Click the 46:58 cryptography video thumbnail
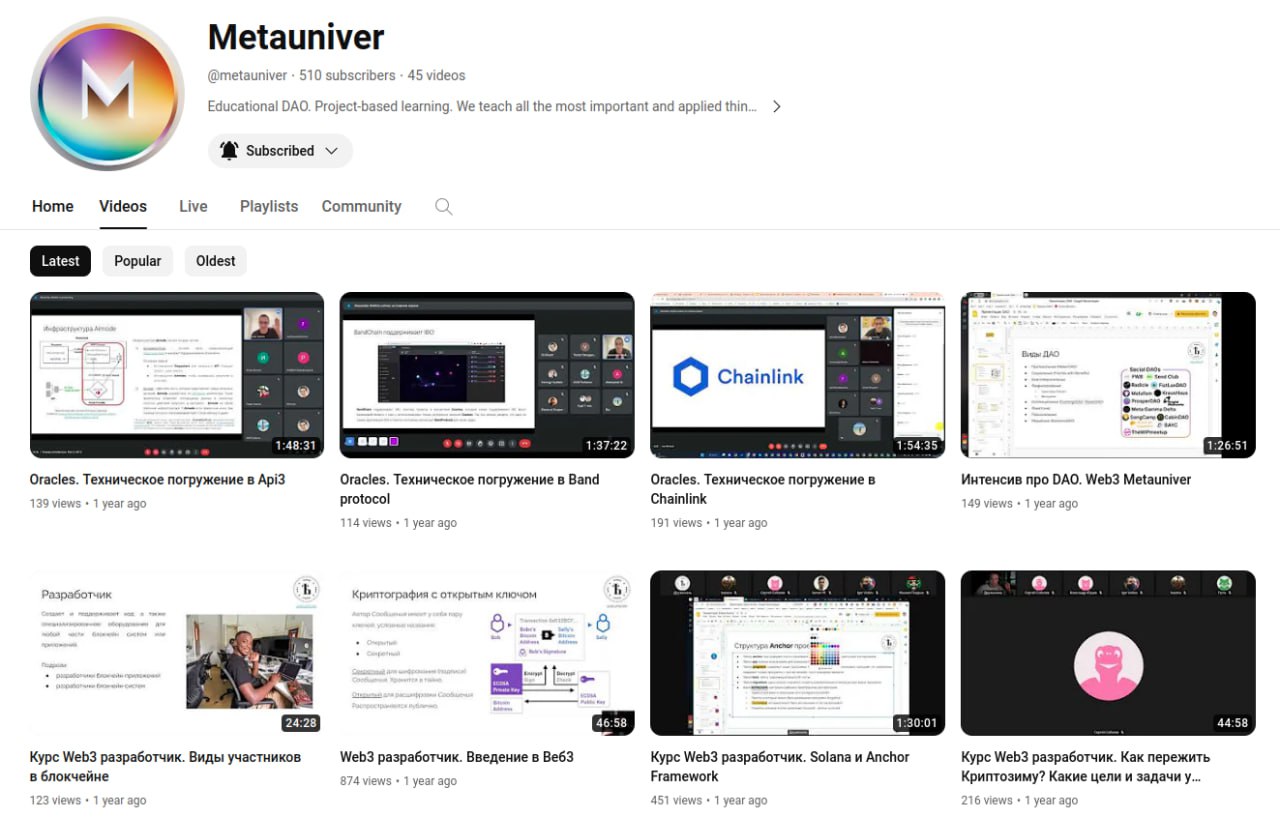This screenshot has height=817, width=1280. pyautogui.click(x=487, y=653)
